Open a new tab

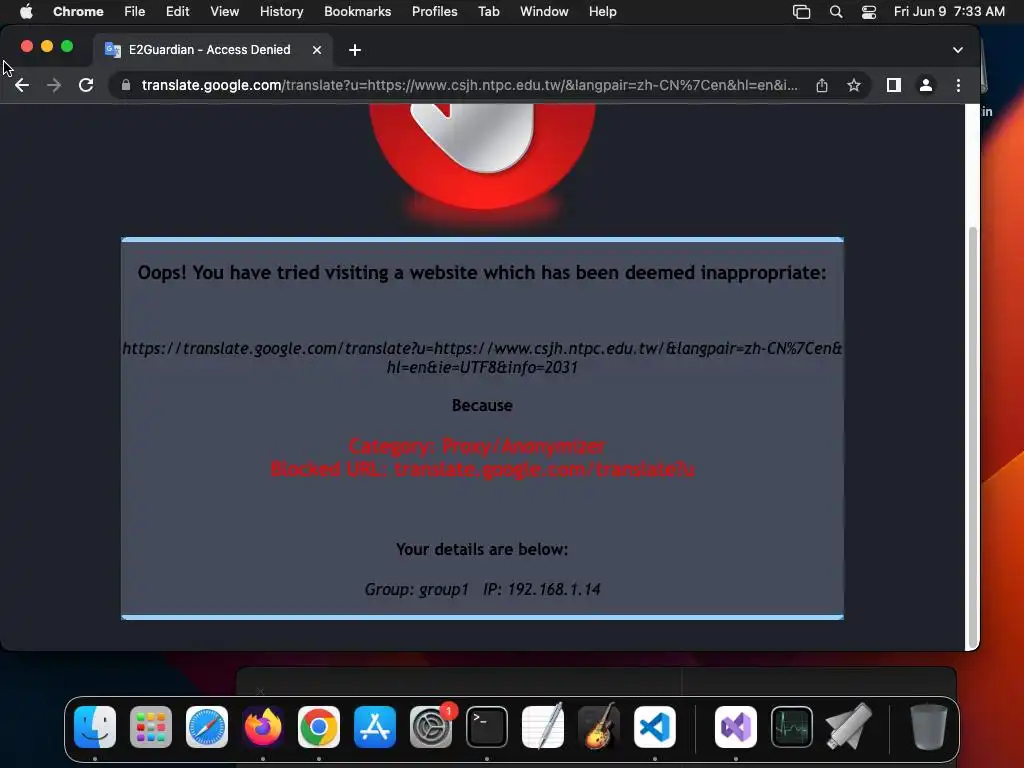coord(355,50)
